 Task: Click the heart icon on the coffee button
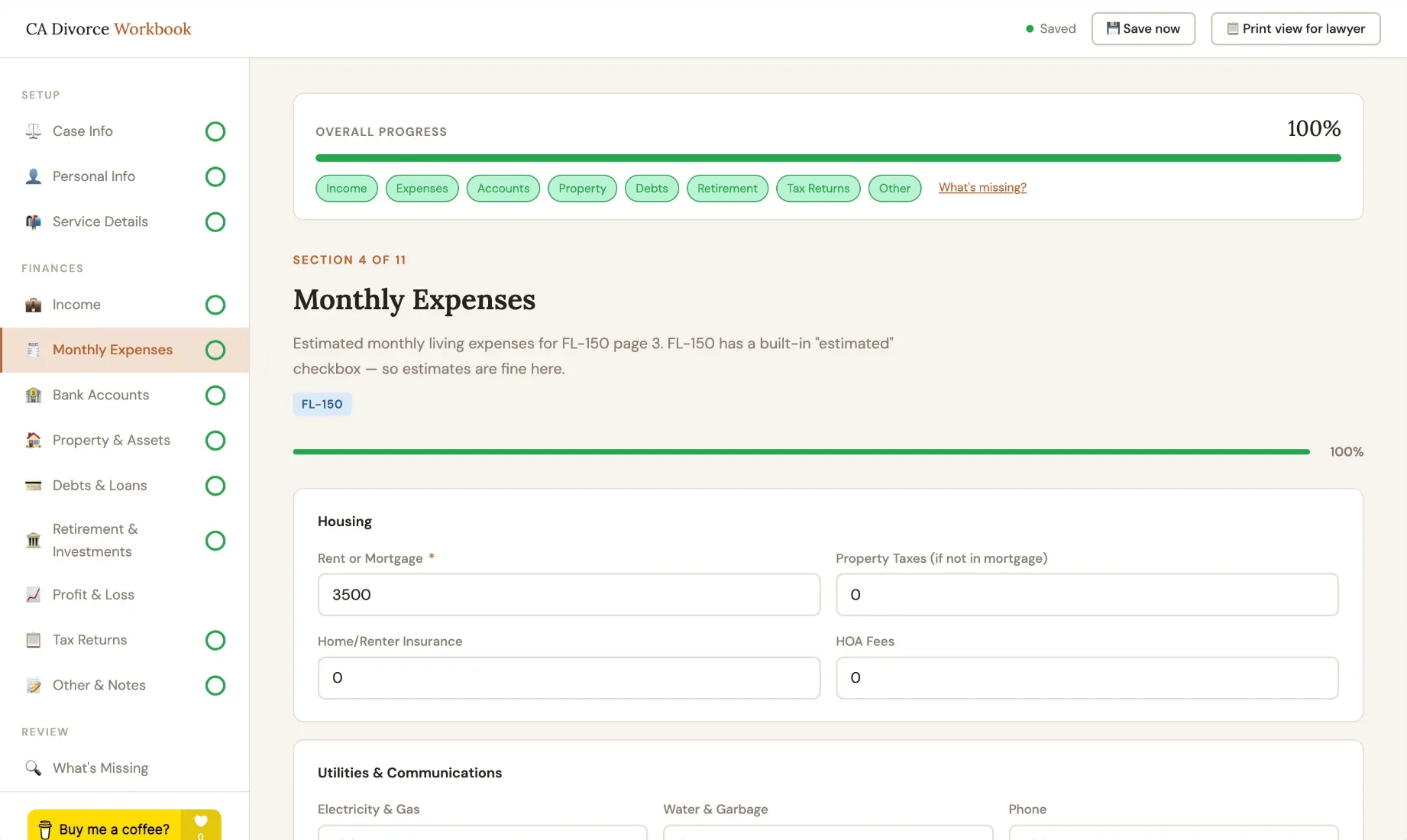201,821
